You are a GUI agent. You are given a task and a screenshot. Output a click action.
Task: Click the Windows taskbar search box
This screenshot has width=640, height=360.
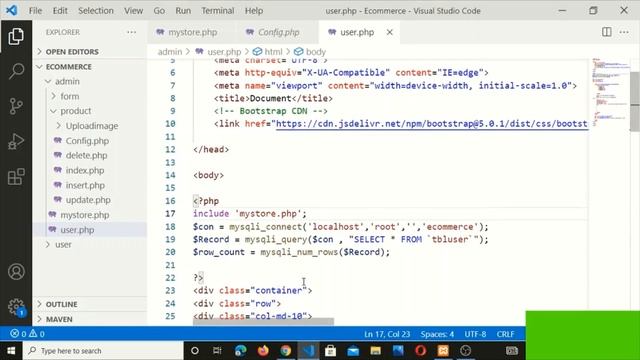tap(102, 351)
